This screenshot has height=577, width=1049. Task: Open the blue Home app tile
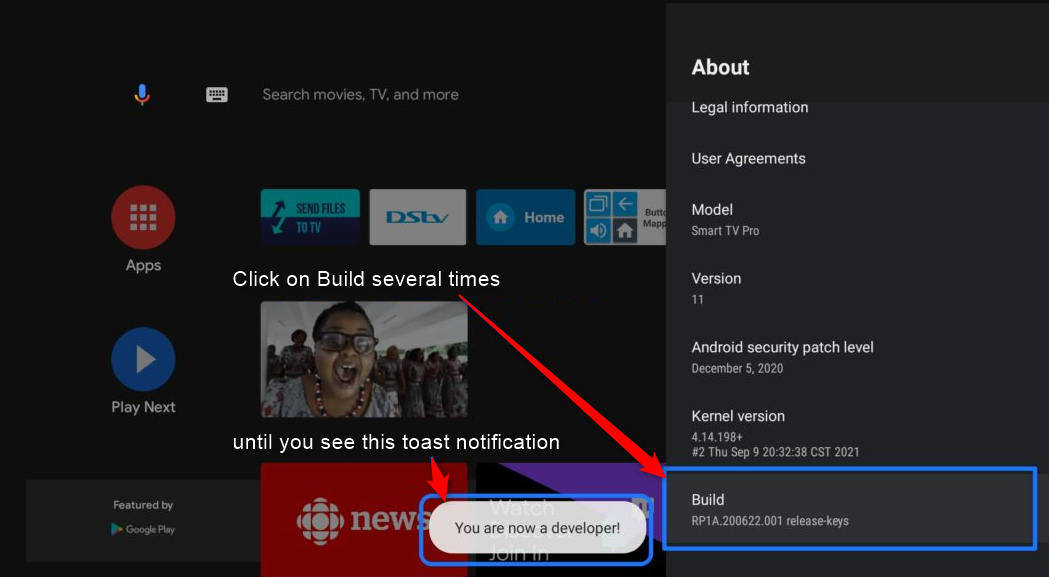525,217
